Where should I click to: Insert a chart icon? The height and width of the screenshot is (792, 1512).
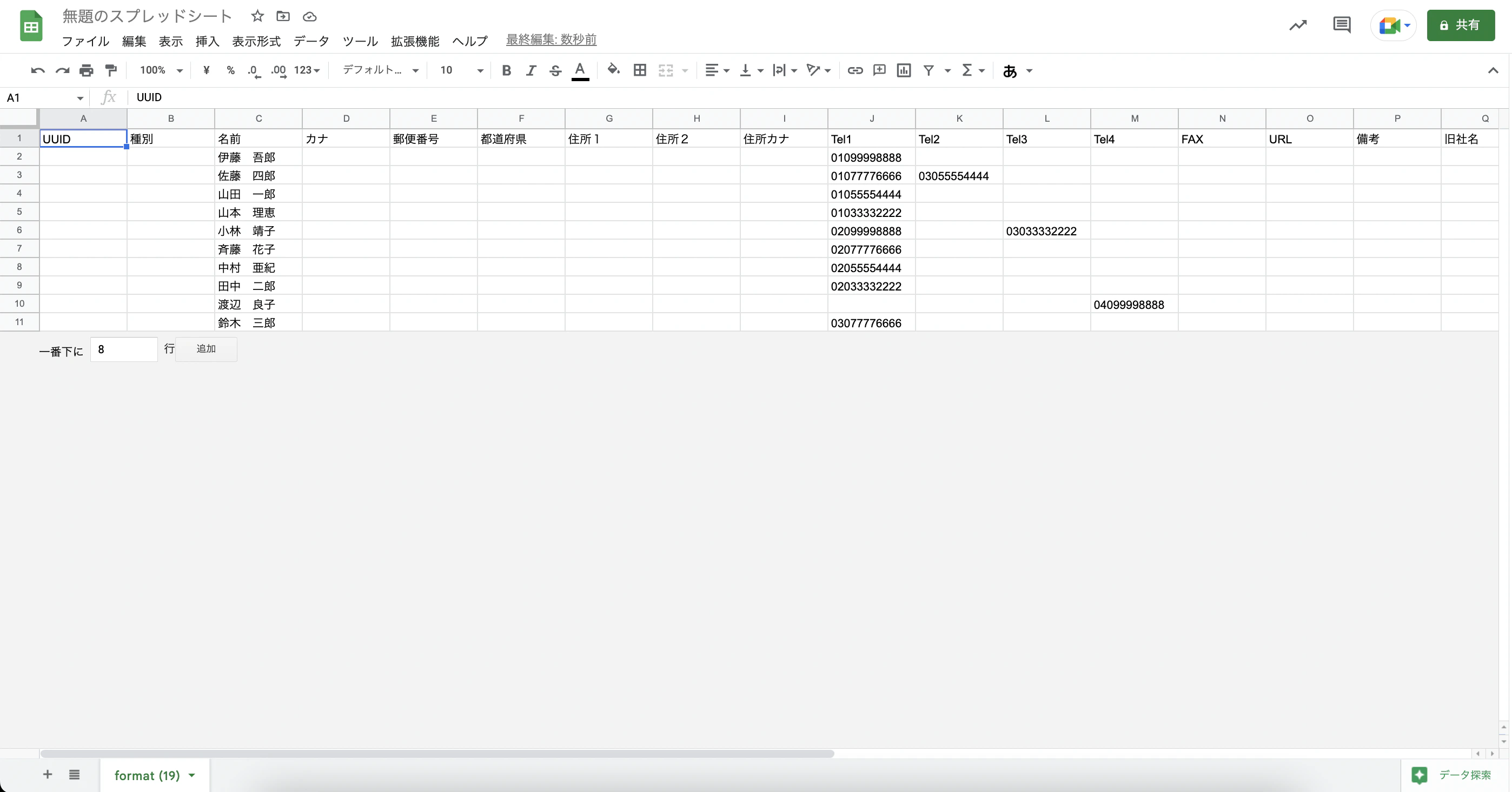click(x=904, y=70)
